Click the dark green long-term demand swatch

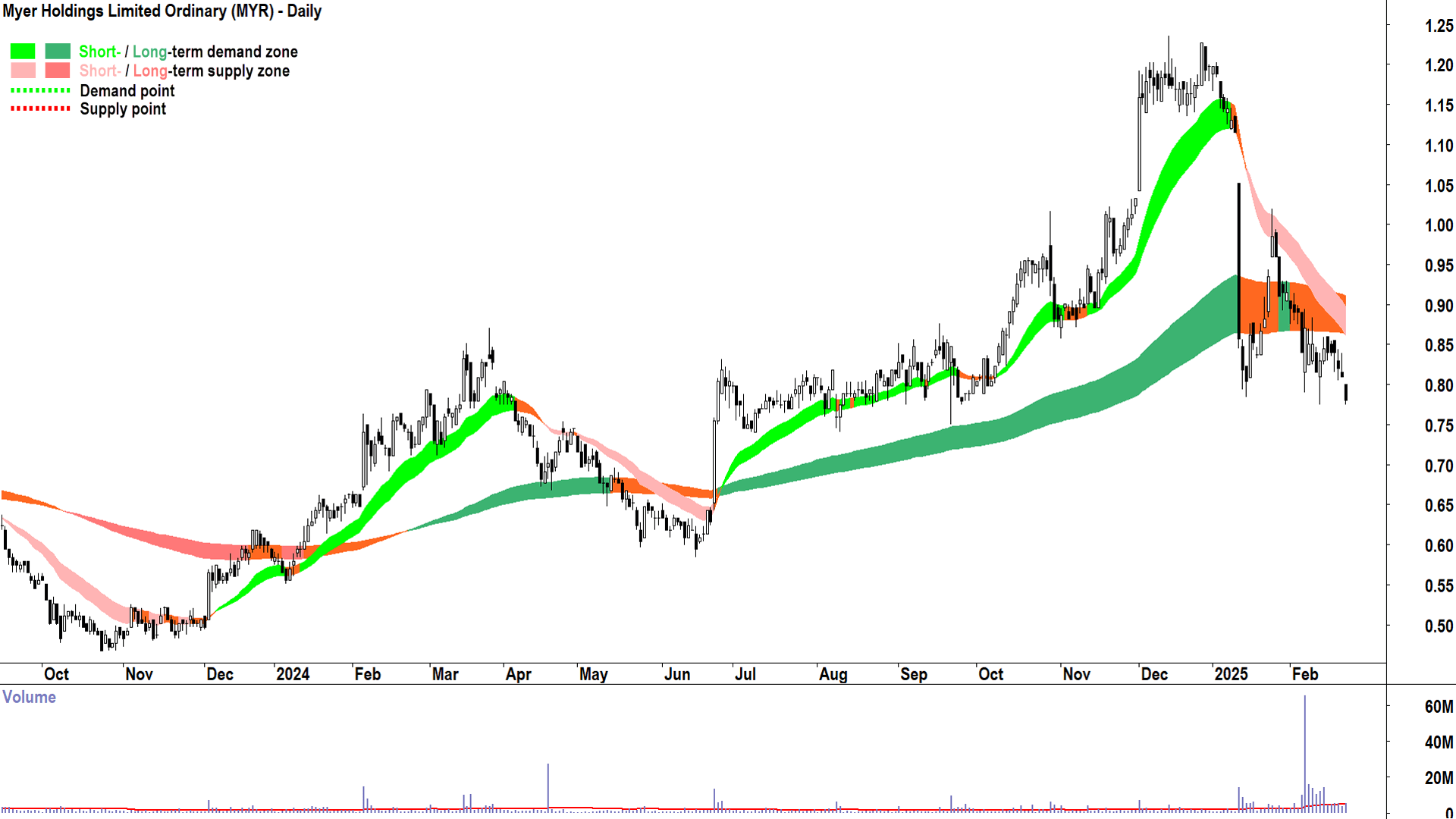[58, 52]
